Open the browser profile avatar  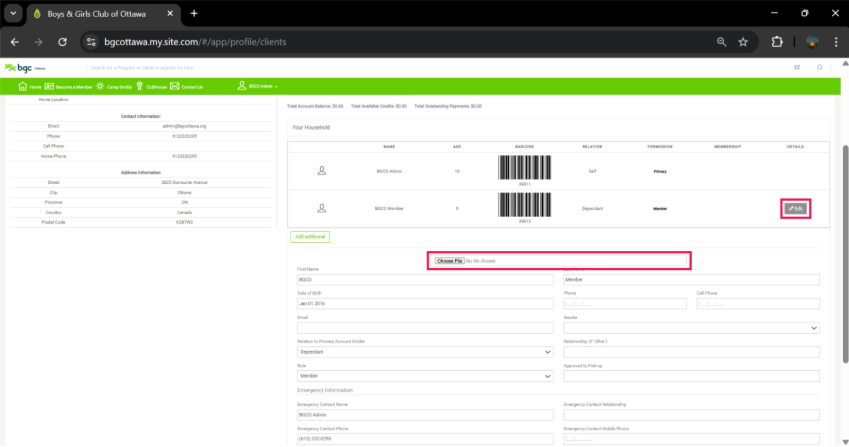812,42
